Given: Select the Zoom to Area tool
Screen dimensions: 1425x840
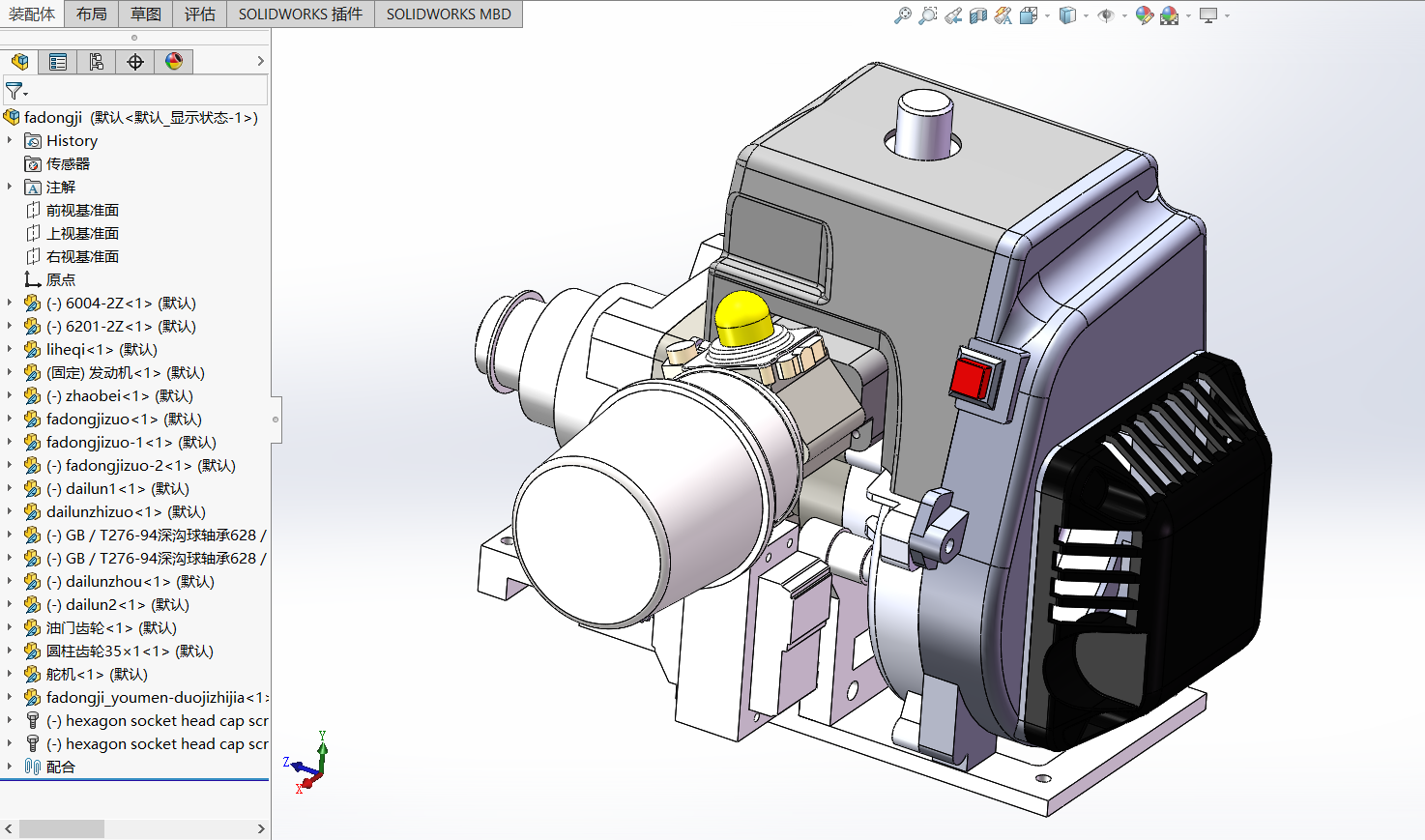Looking at the screenshot, I should pos(927,15).
